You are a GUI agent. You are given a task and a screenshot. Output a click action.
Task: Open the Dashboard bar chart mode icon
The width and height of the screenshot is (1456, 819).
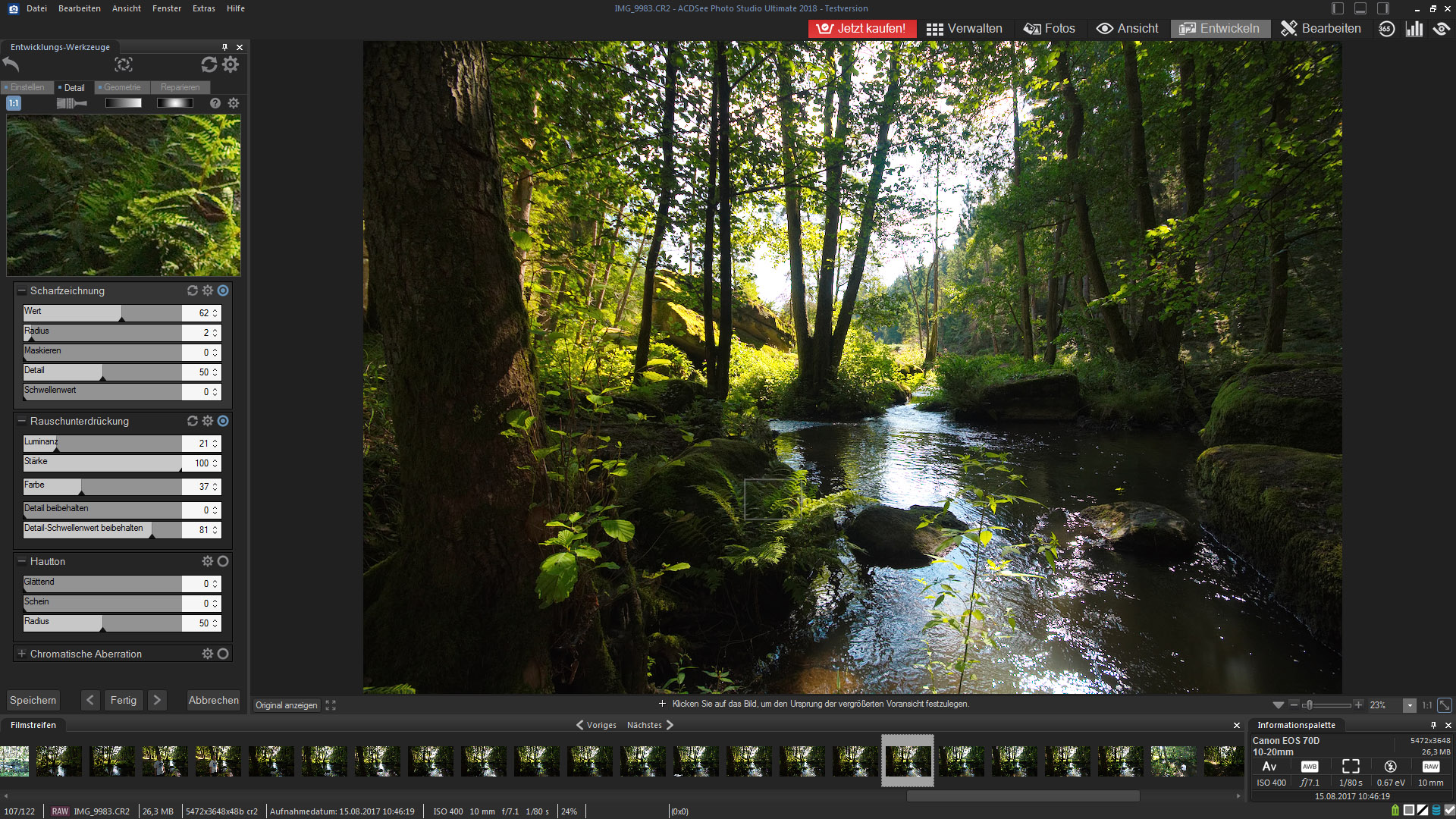coord(1414,29)
